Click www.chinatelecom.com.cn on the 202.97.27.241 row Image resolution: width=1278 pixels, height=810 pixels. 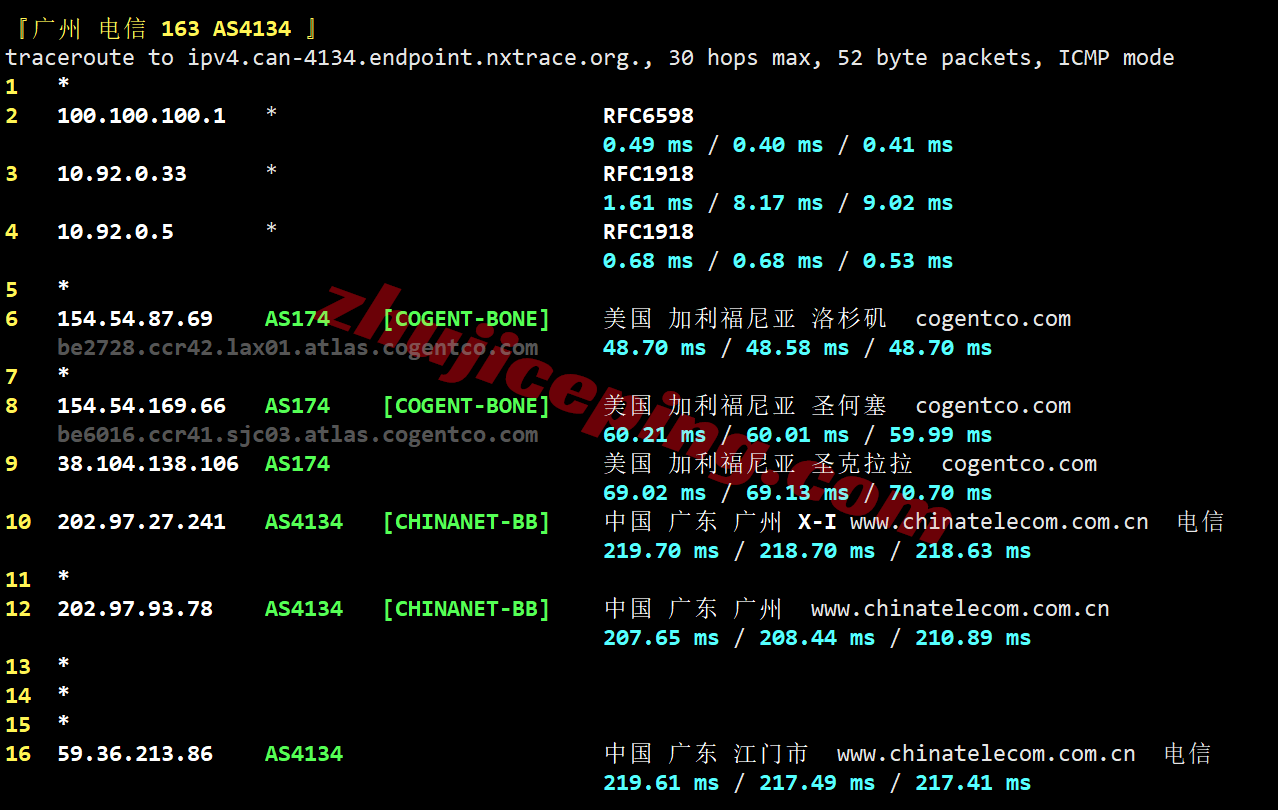(999, 522)
